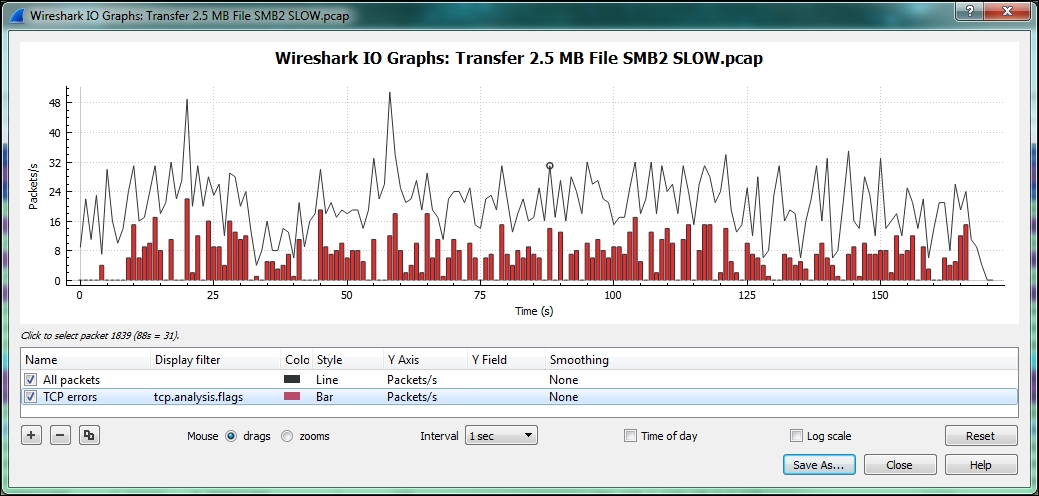Click the Smoothing column header
Viewport: 1039px width, 496px height.
[781, 360]
